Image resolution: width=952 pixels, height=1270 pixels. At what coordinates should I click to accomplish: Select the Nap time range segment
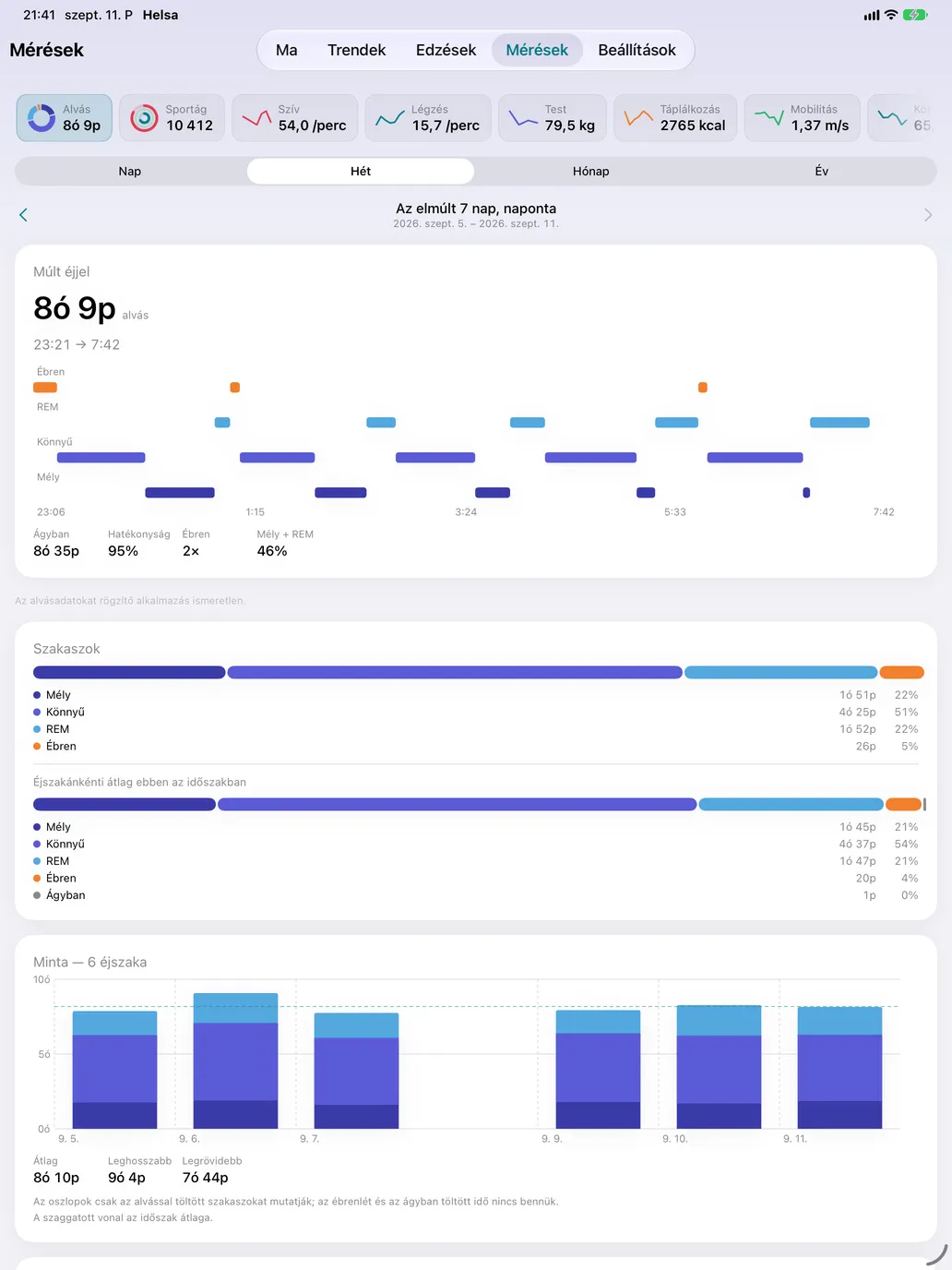130,171
